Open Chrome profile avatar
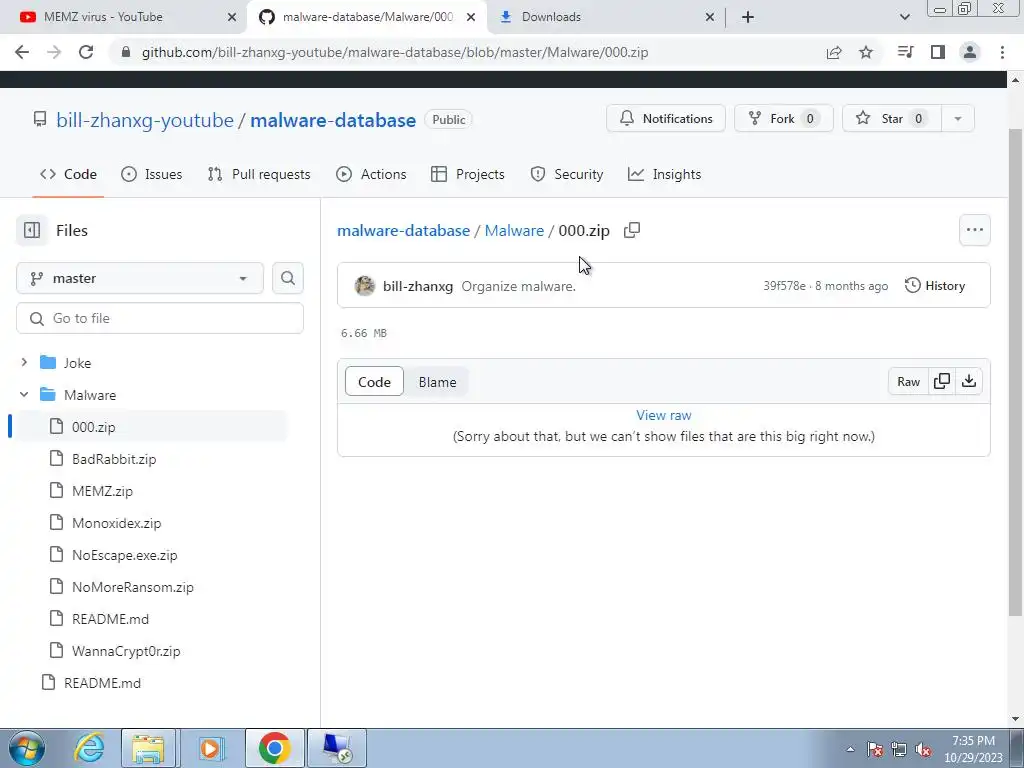Image resolution: width=1024 pixels, height=768 pixels. pos(970,52)
